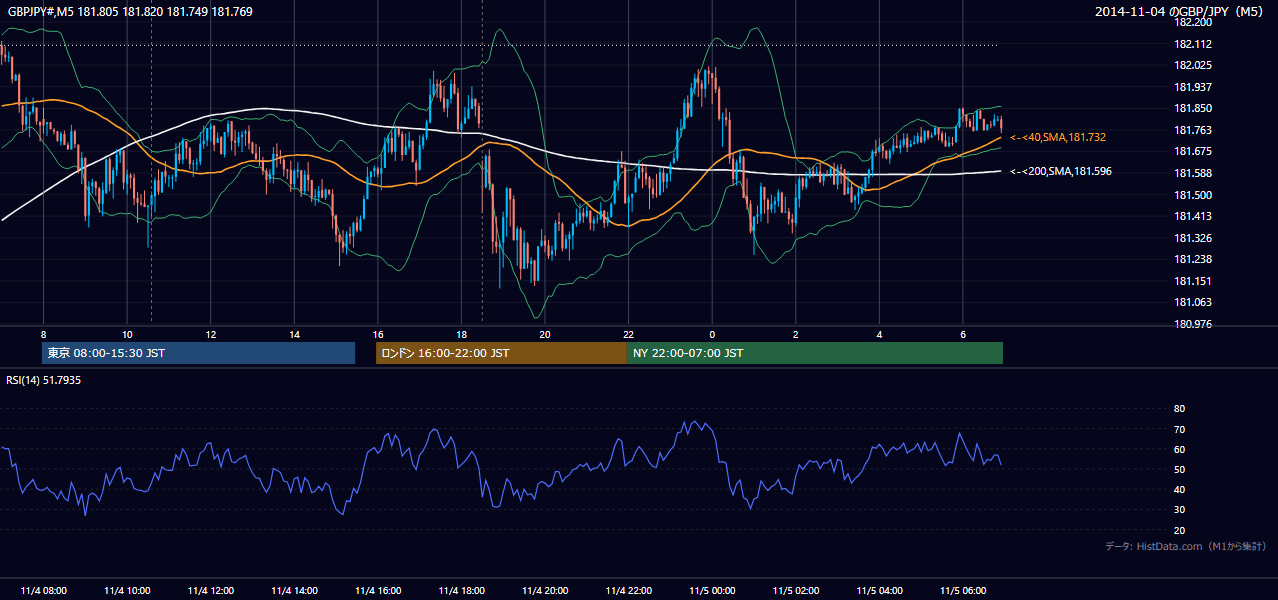The height and width of the screenshot is (600, 1278).
Task: Click the RSI 20 level label
Action: pyautogui.click(x=1179, y=530)
